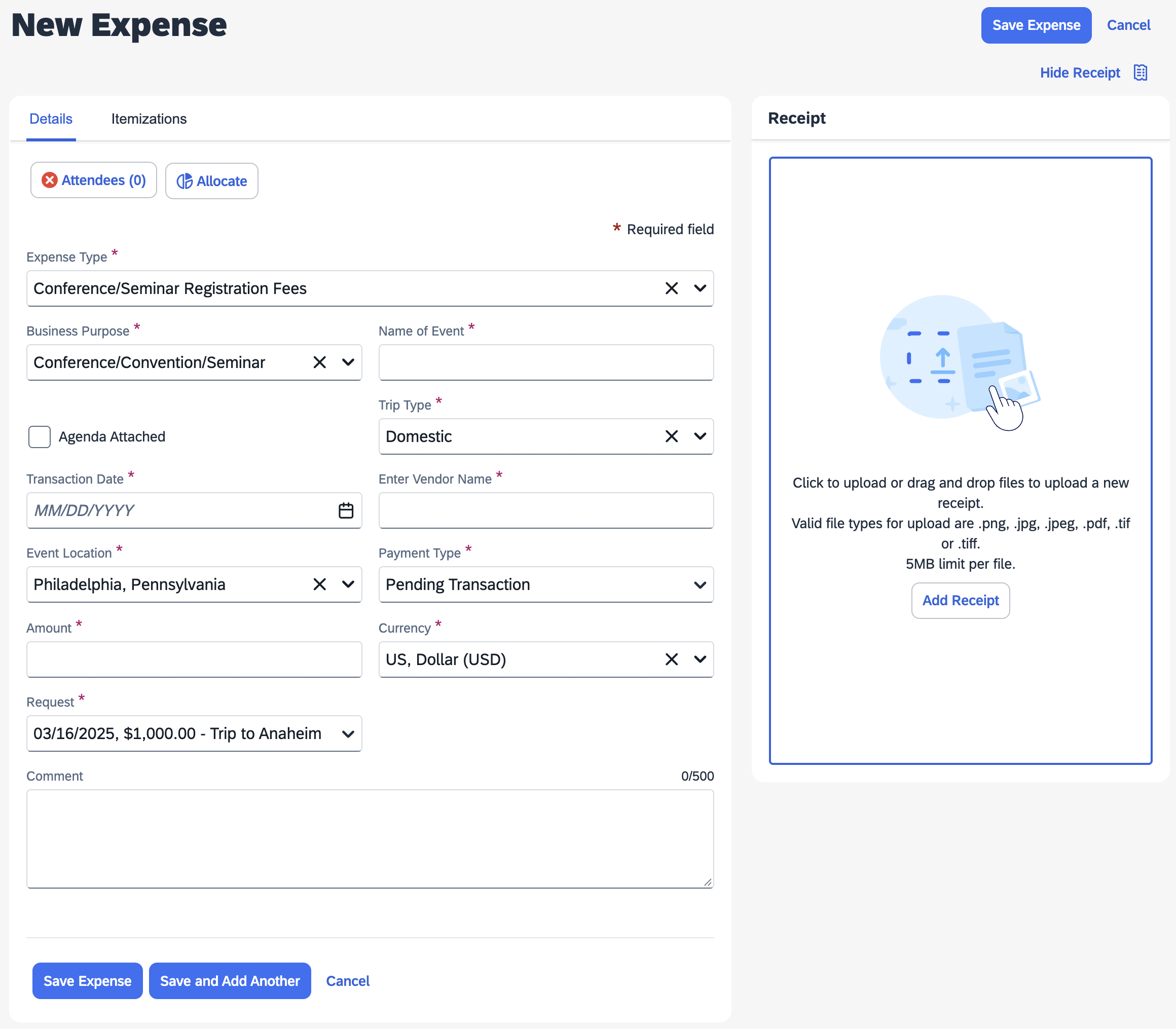The height and width of the screenshot is (1029, 1176).
Task: Clear the Trip Type Domestic value
Action: click(671, 436)
